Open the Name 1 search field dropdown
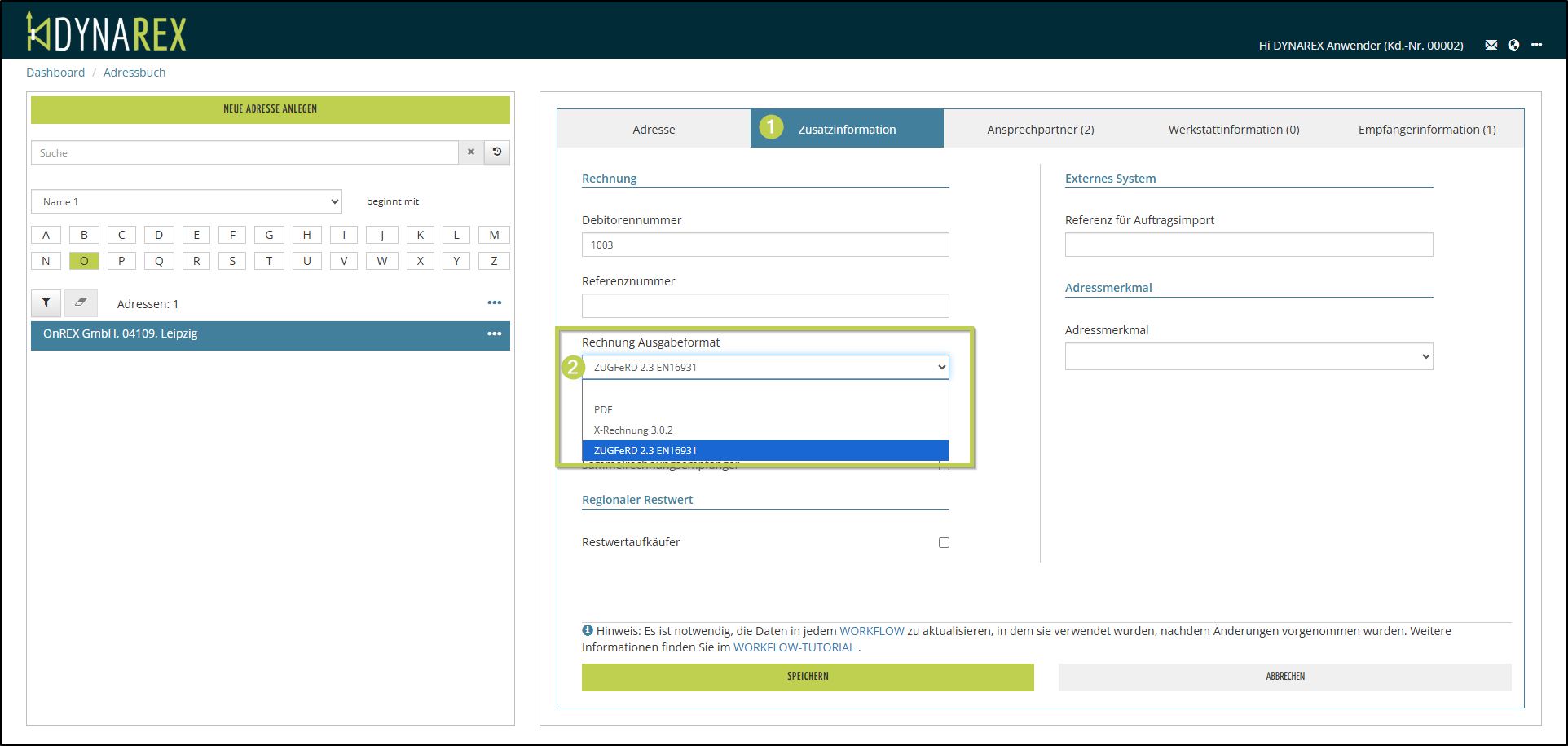 pyautogui.click(x=187, y=202)
